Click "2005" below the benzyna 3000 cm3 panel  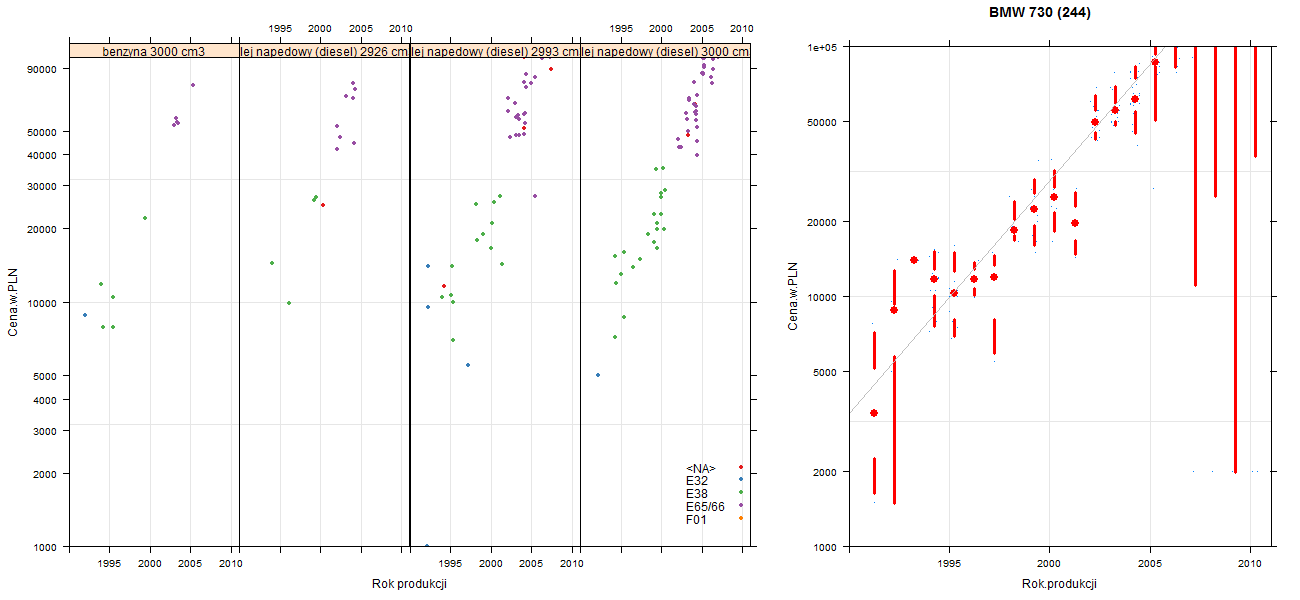(x=192, y=564)
